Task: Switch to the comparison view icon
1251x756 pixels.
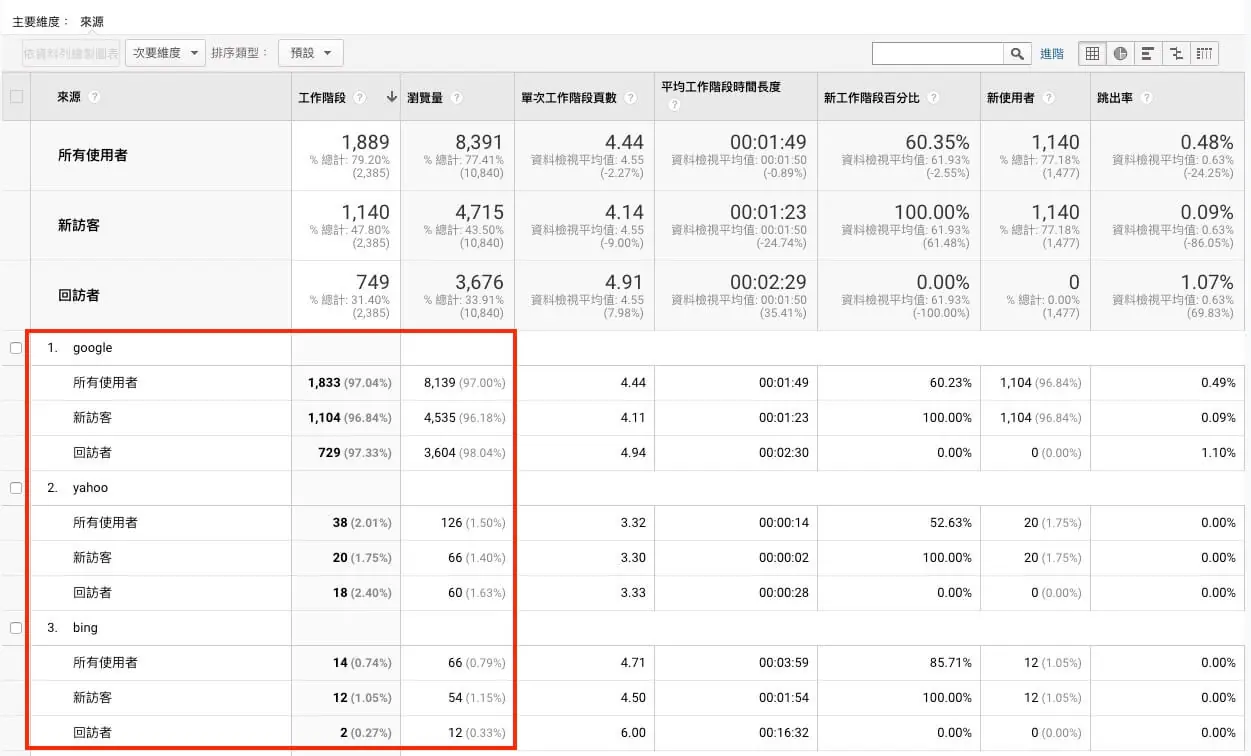Action: point(1176,54)
